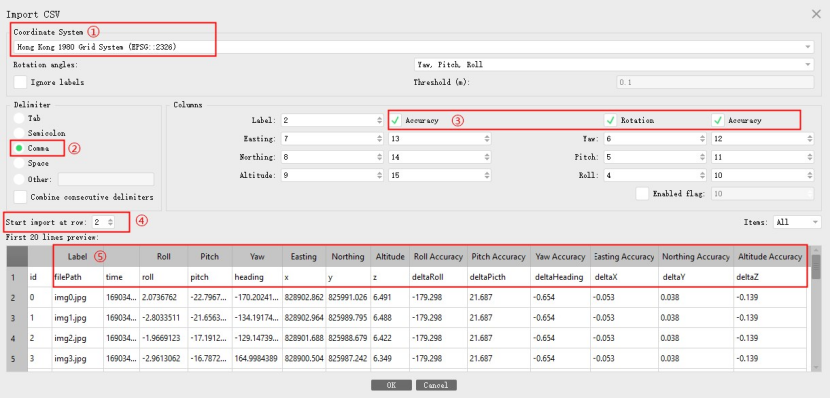830x399 pixels.
Task: Click the Altitude column spinner
Action: tap(332, 175)
